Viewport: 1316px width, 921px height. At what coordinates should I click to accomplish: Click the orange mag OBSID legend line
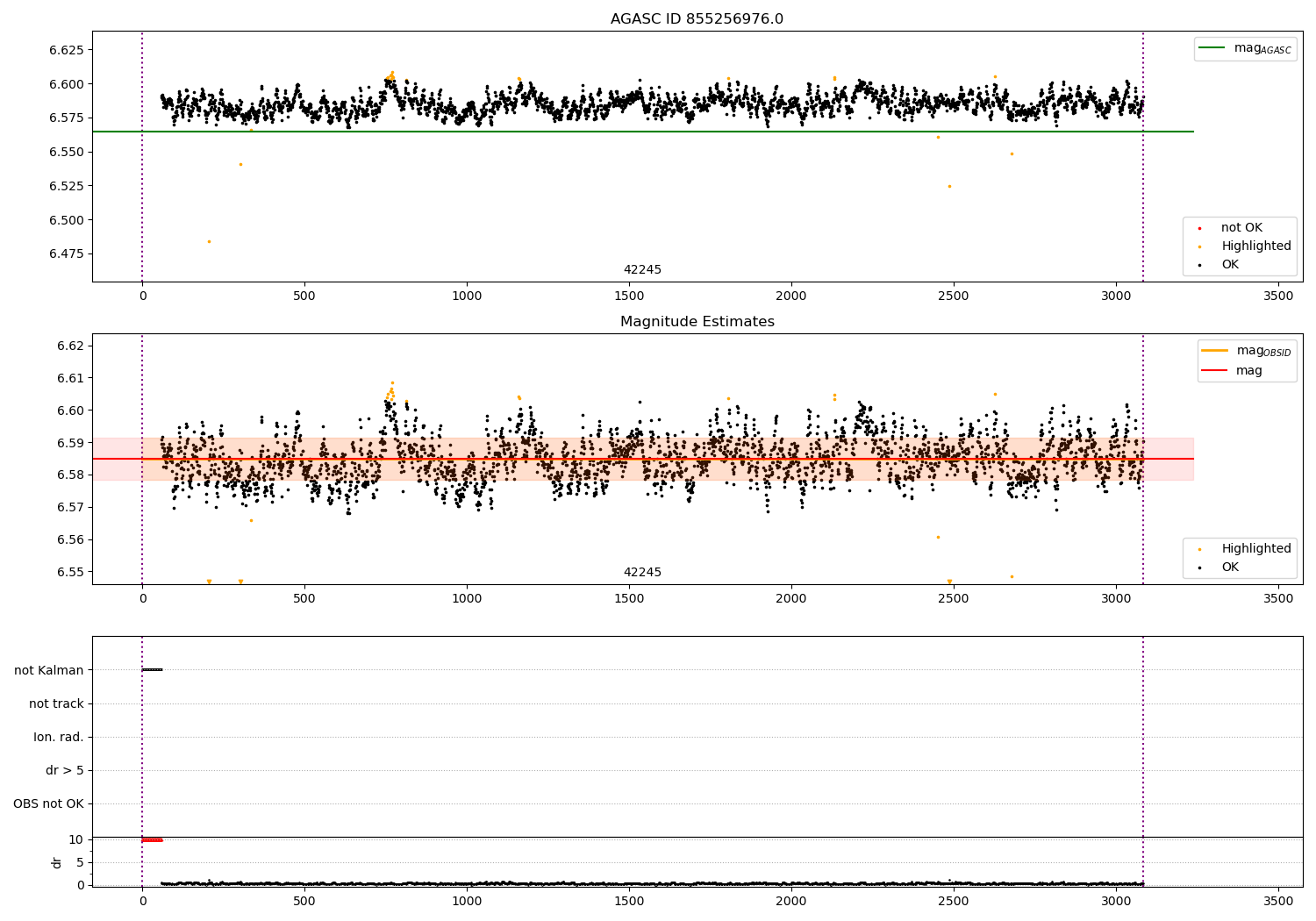tap(1215, 351)
